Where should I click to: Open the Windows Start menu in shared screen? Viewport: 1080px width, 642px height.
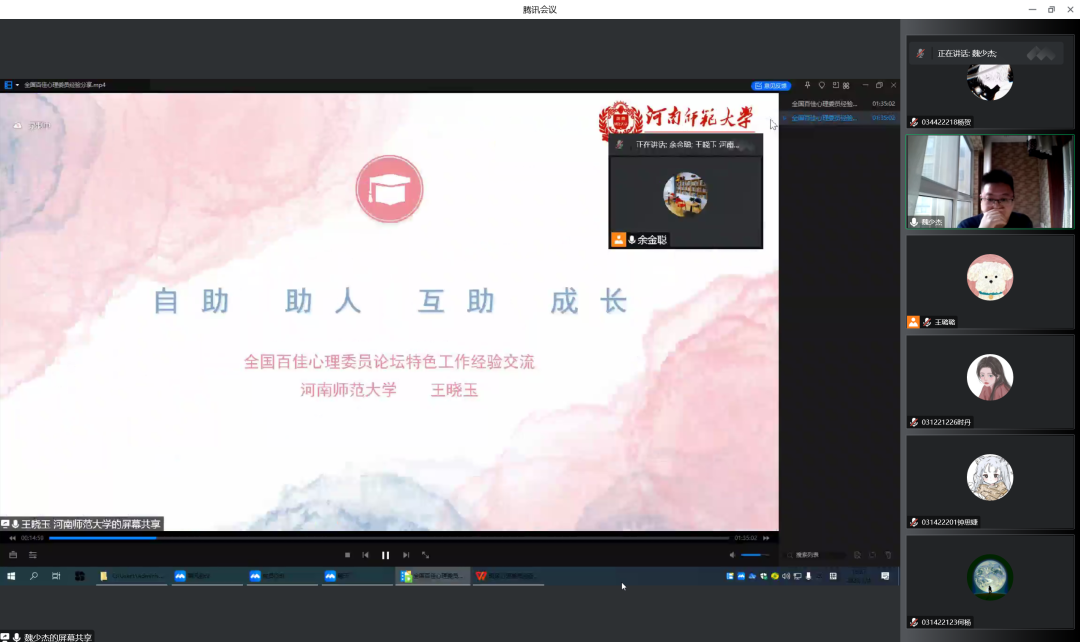click(x=11, y=576)
